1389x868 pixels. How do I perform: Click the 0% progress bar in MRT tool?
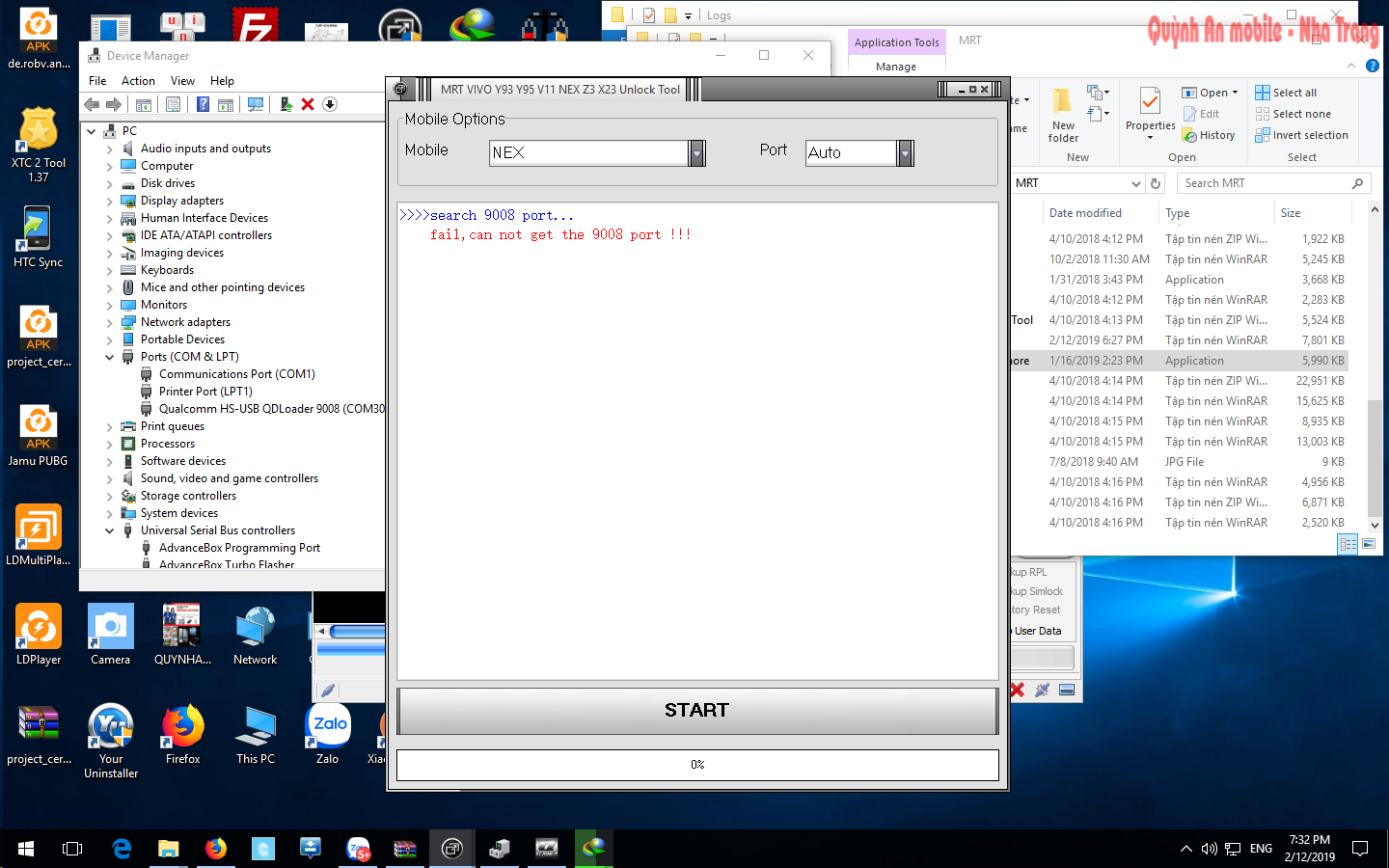[x=697, y=765]
